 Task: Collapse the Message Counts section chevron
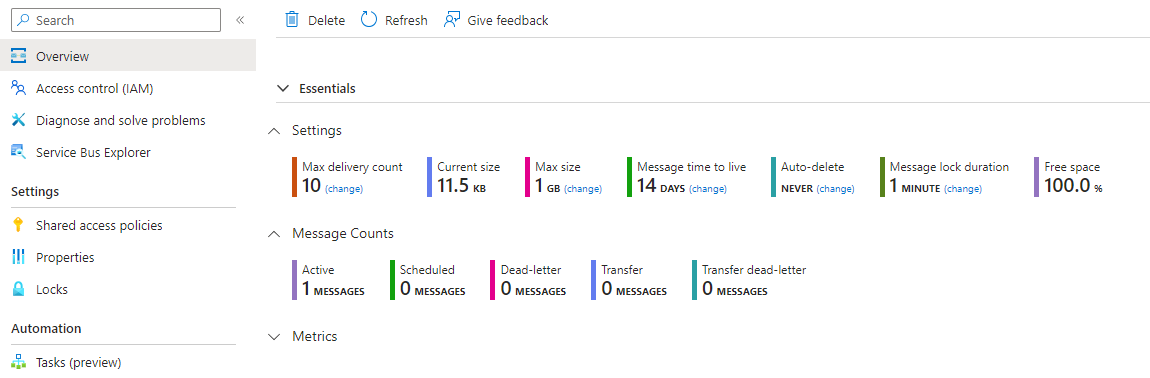pyautogui.click(x=274, y=234)
